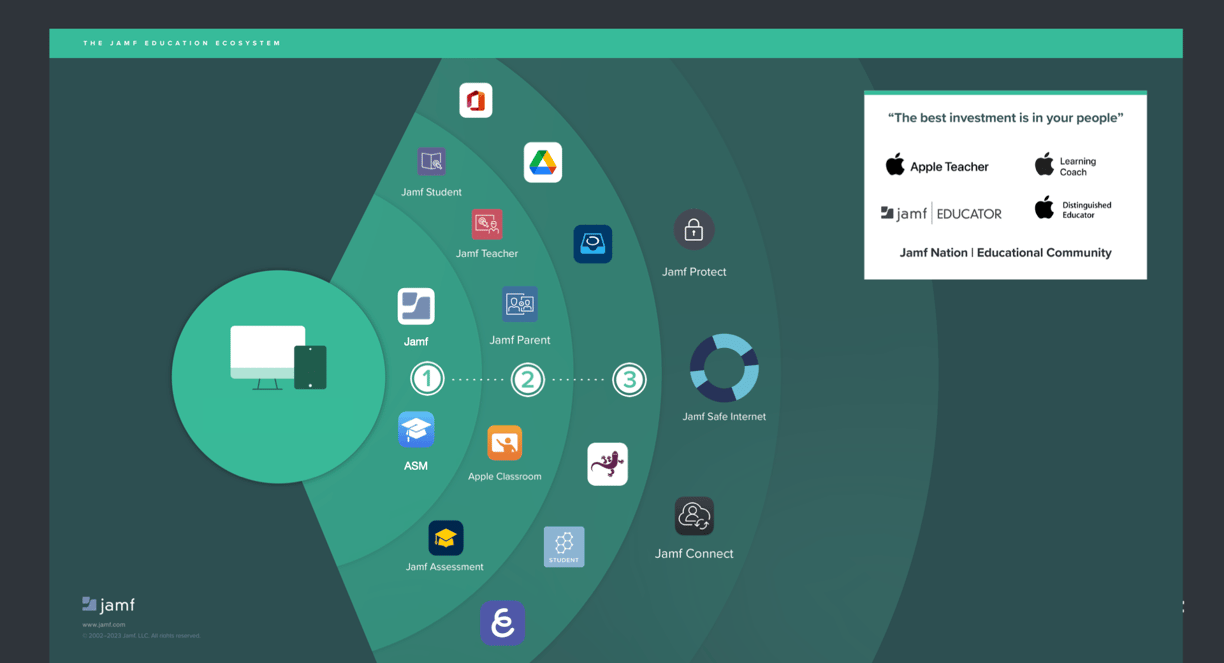1224x663 pixels.
Task: Select step 3 circle marker
Action: (629, 379)
